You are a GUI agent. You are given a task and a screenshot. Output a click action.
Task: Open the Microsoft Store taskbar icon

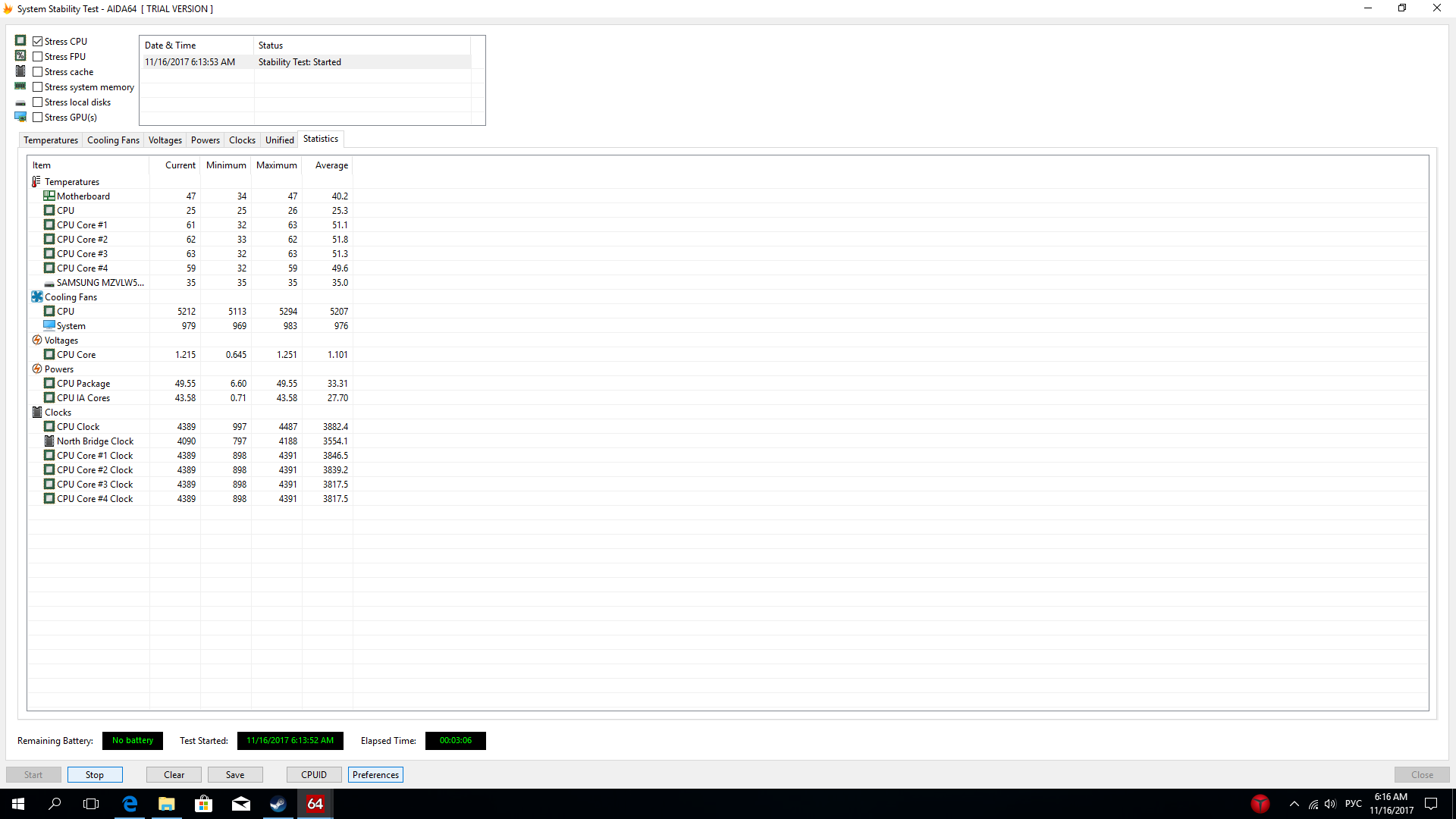point(203,804)
